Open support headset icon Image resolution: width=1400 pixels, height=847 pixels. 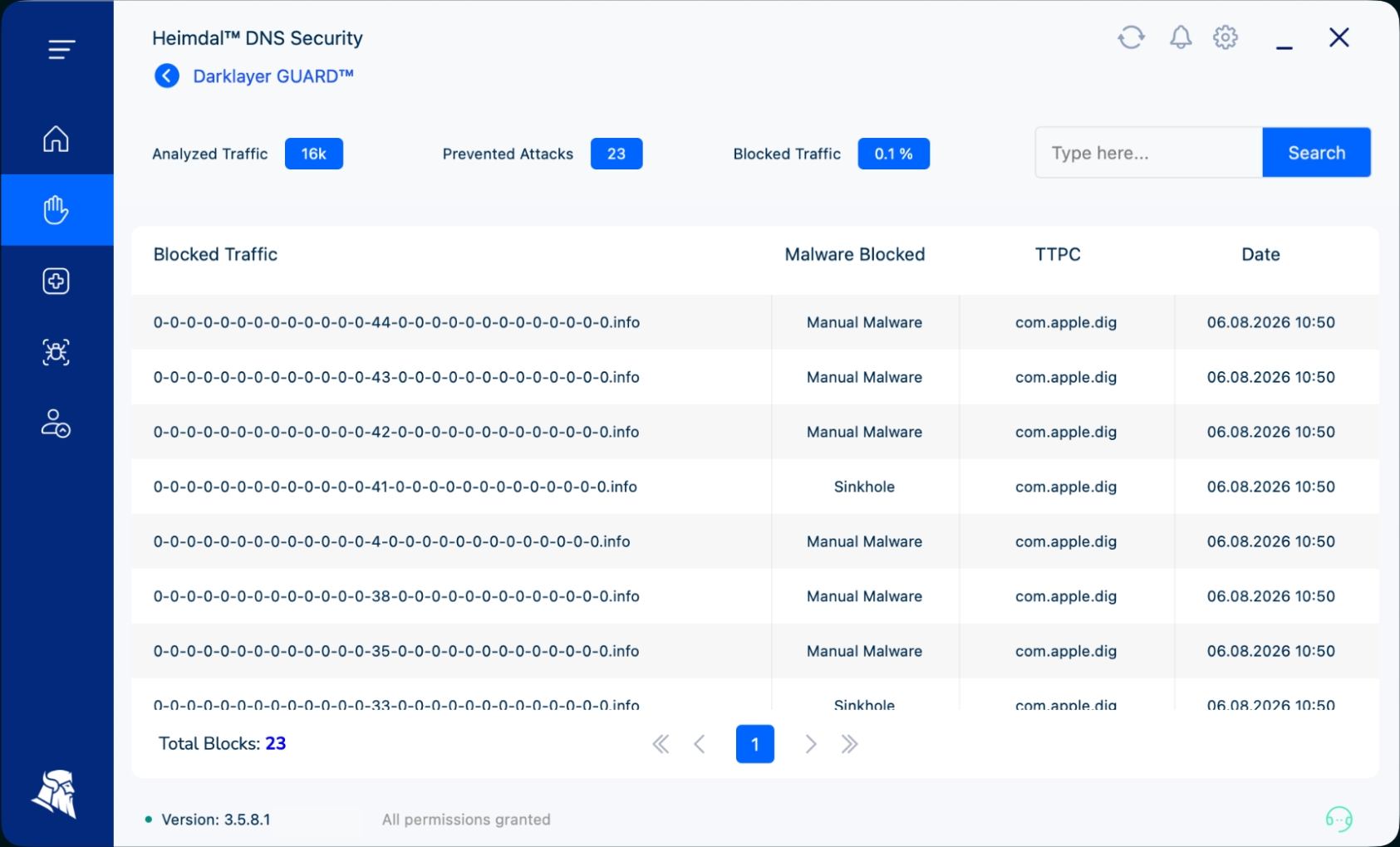1339,820
